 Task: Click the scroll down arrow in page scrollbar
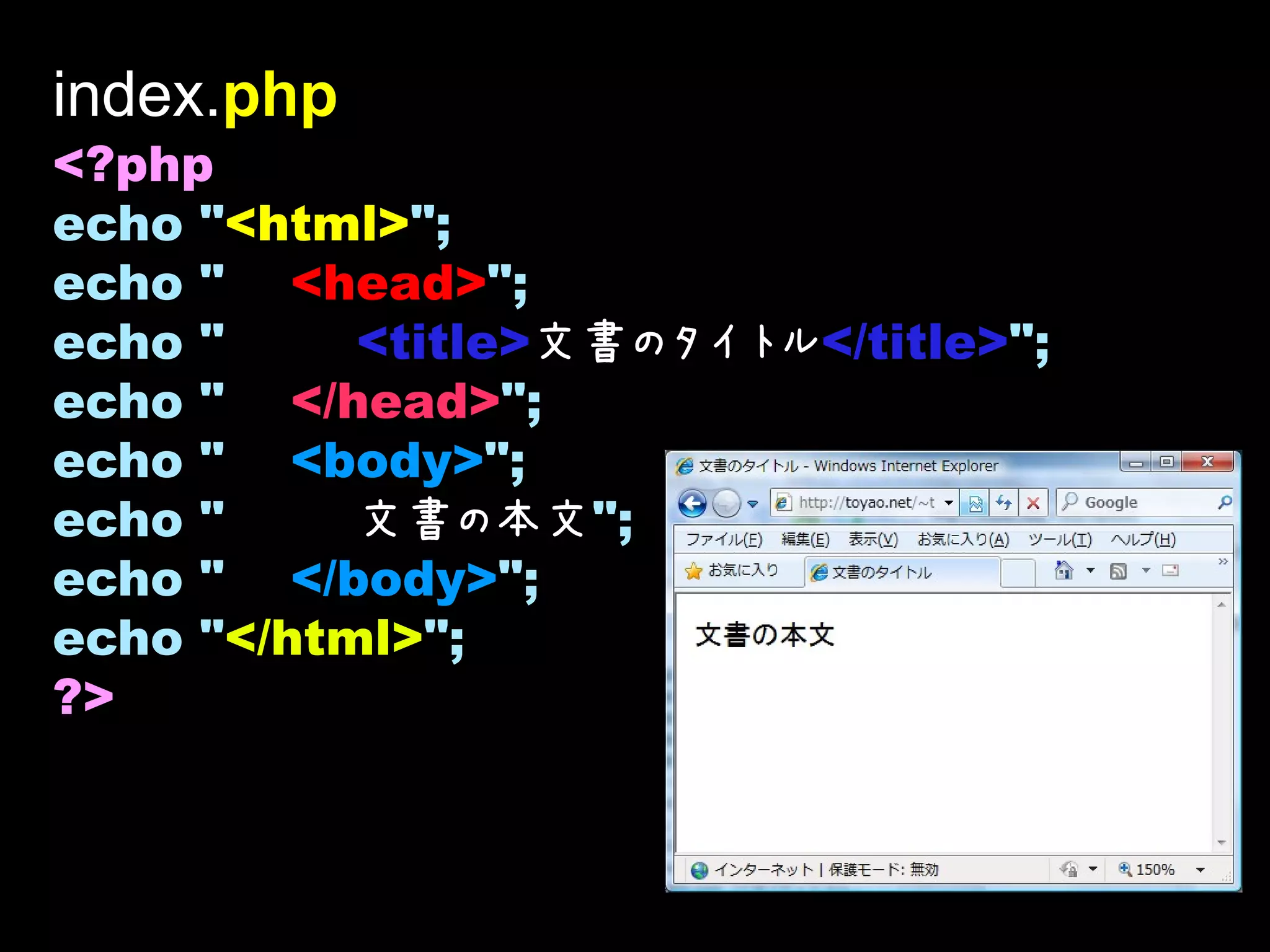(x=1221, y=842)
